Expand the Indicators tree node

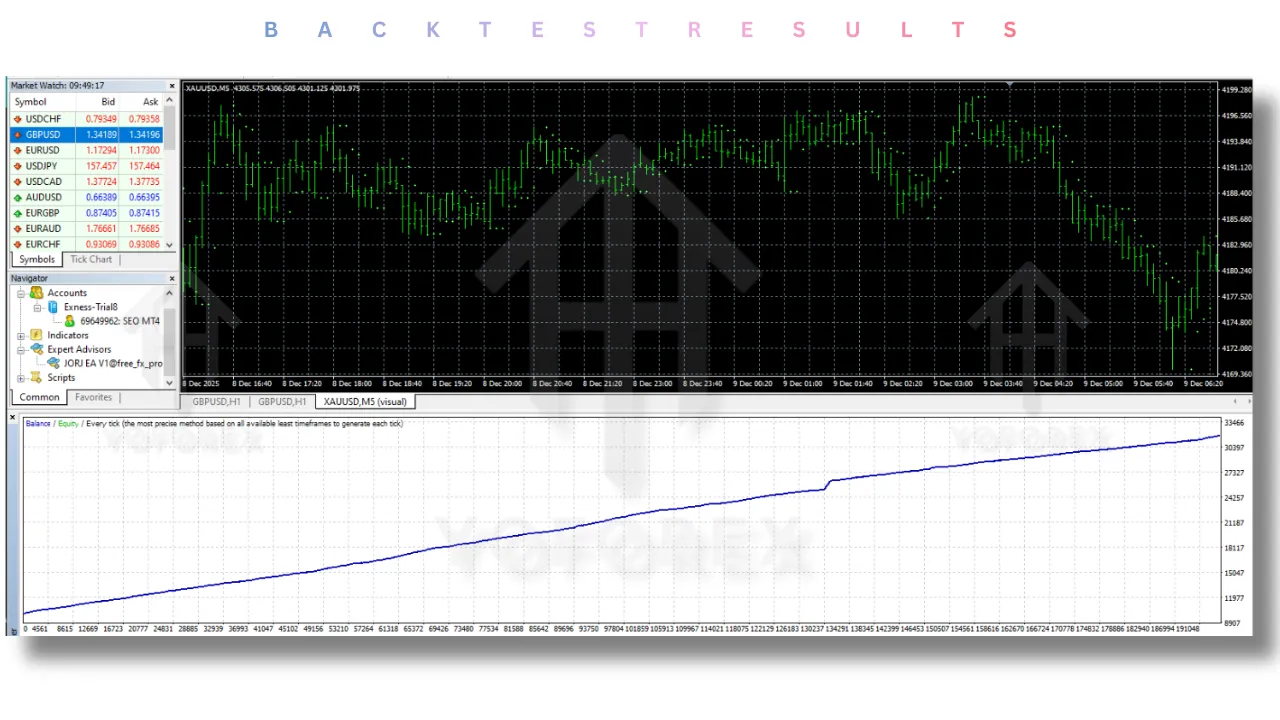coord(21,336)
